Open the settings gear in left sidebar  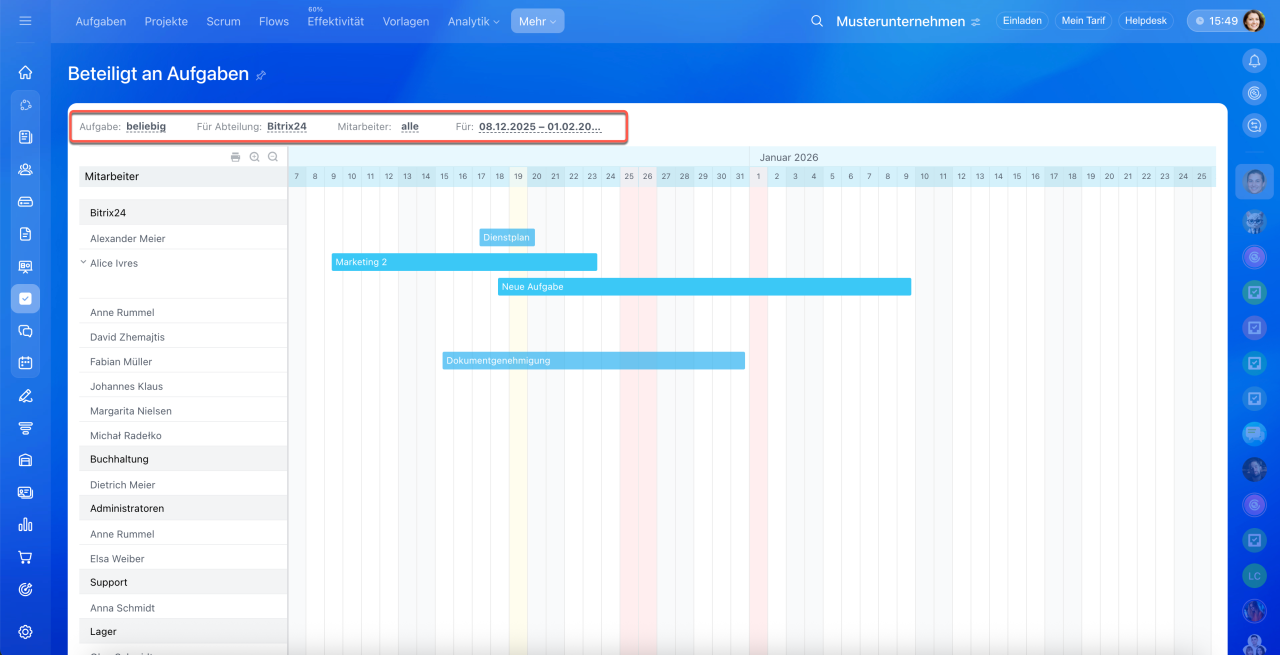pyautogui.click(x=25, y=632)
